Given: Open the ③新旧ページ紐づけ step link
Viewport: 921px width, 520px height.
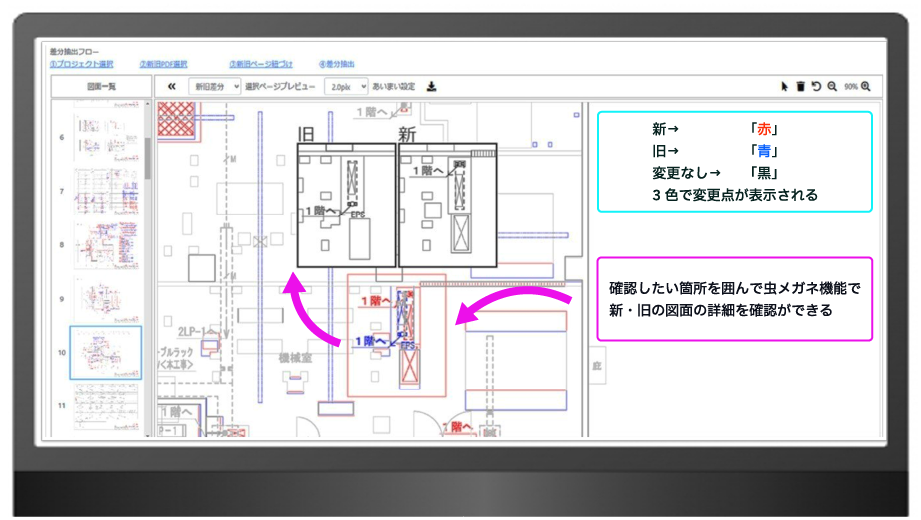Looking at the screenshot, I should [x=261, y=64].
